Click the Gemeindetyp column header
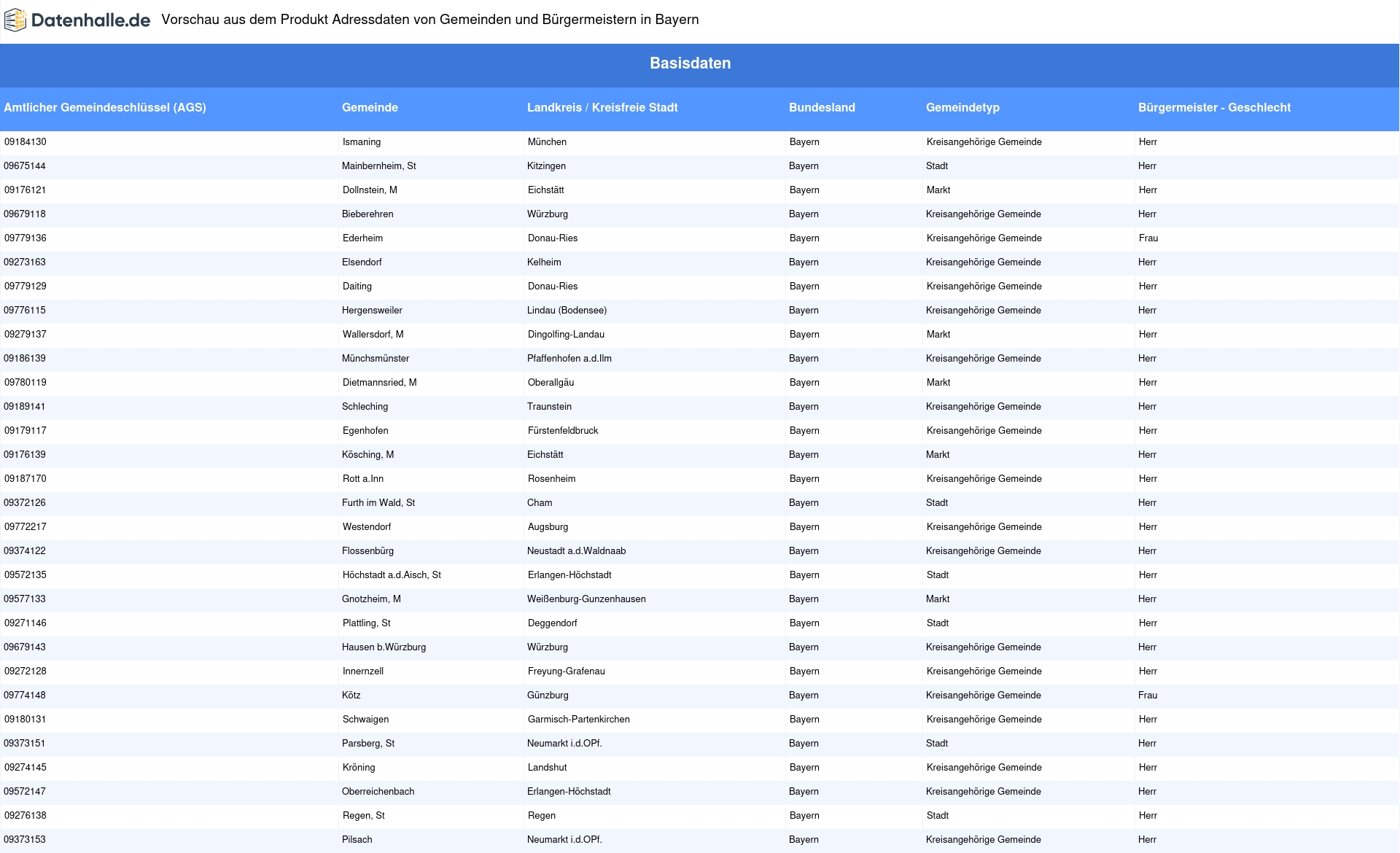Image resolution: width=1400 pixels, height=853 pixels. (x=962, y=107)
